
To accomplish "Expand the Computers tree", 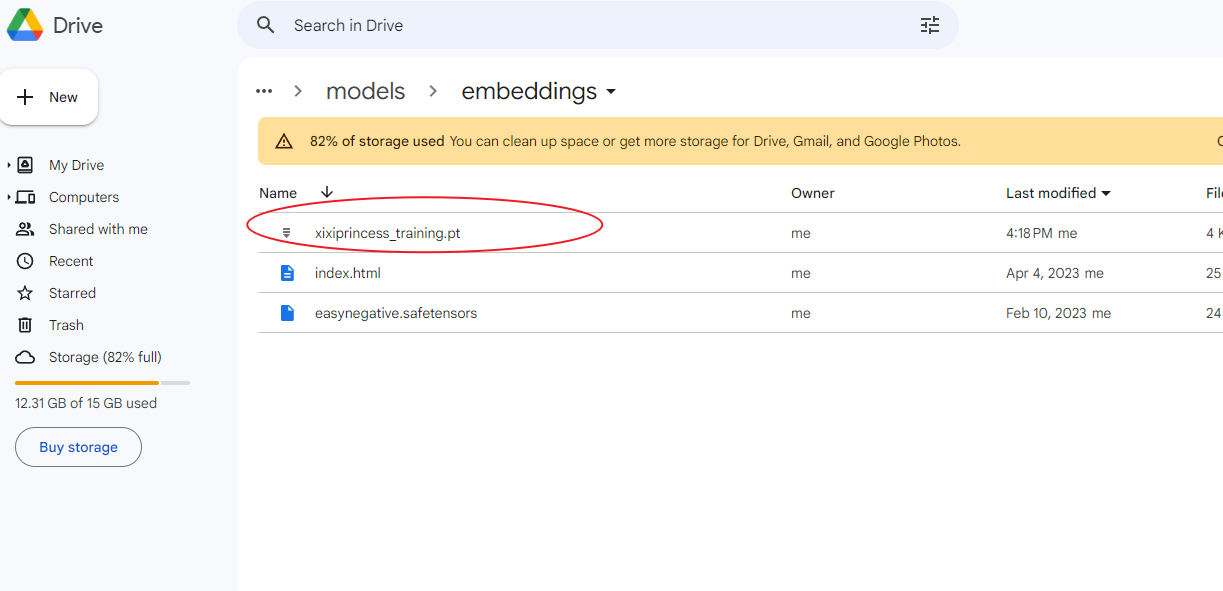I will point(9,197).
